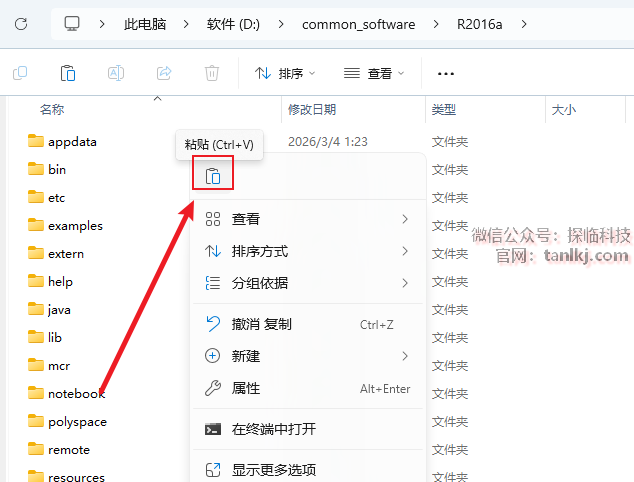Image resolution: width=634 pixels, height=482 pixels.
Task: Click the remote folder icon
Action: [36, 449]
